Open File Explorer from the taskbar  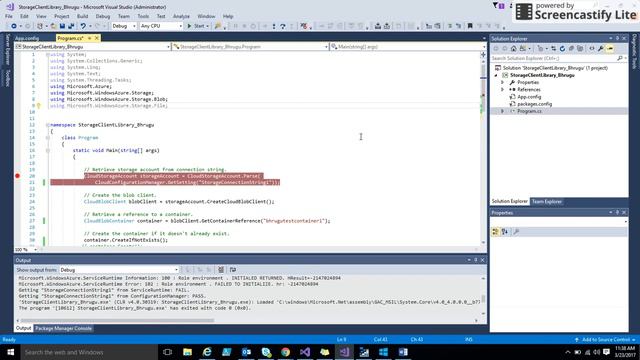(187, 352)
